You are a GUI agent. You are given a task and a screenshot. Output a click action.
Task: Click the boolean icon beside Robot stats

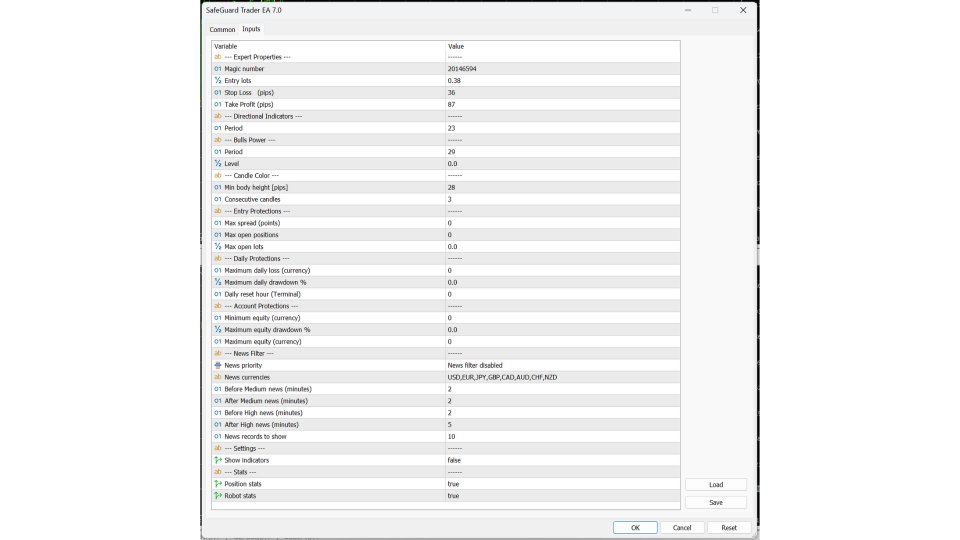[217, 495]
